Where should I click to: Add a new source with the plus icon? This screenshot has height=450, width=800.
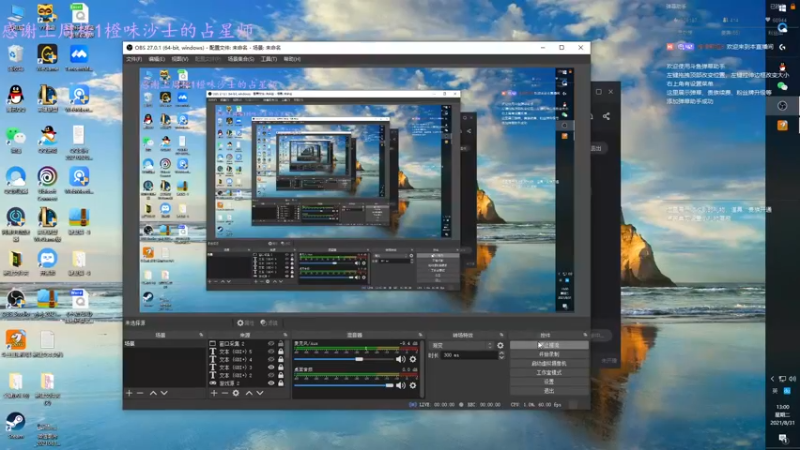pyautogui.click(x=214, y=393)
